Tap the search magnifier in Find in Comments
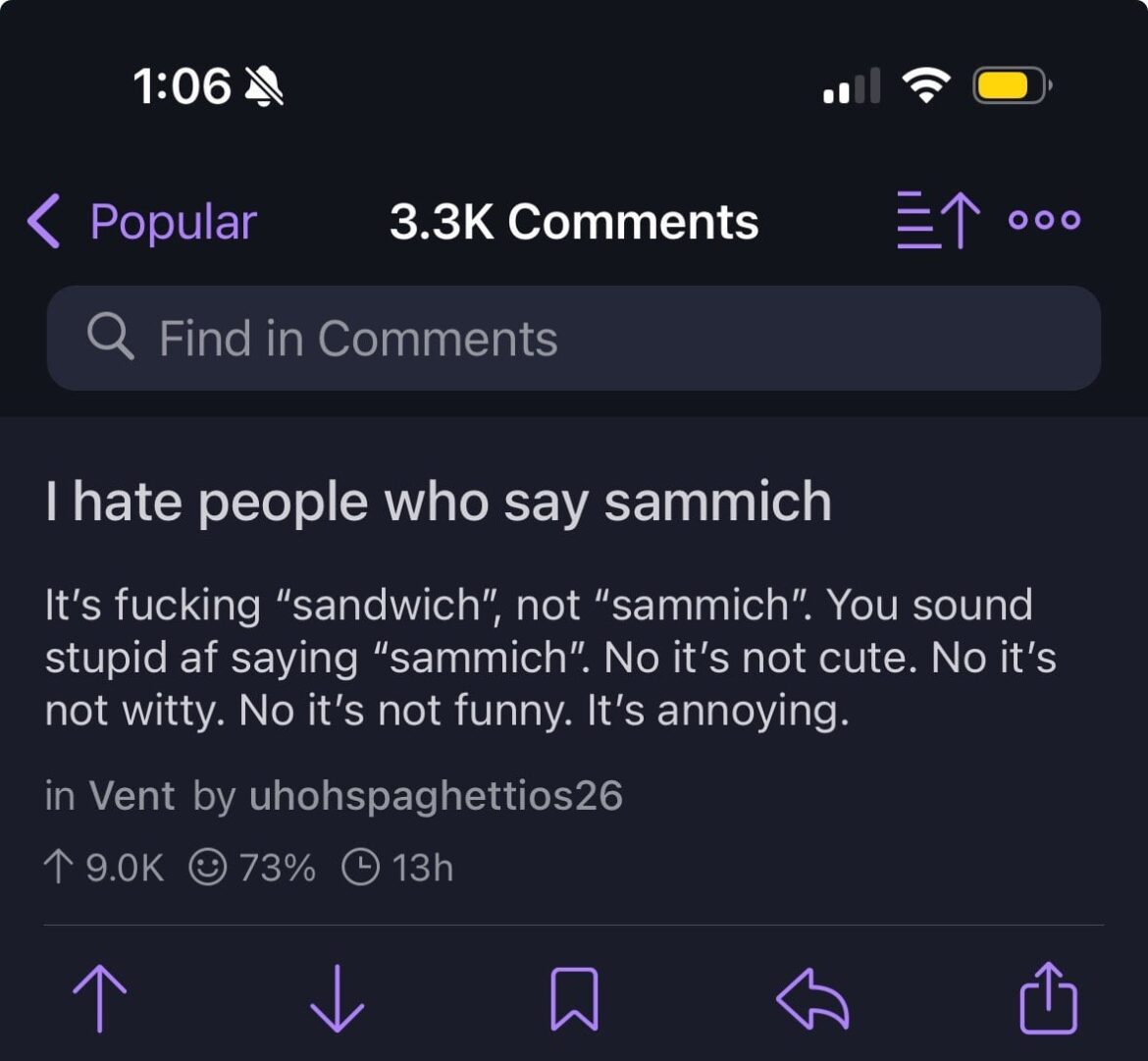Screen dimensions: 1148x1061 pos(111,338)
